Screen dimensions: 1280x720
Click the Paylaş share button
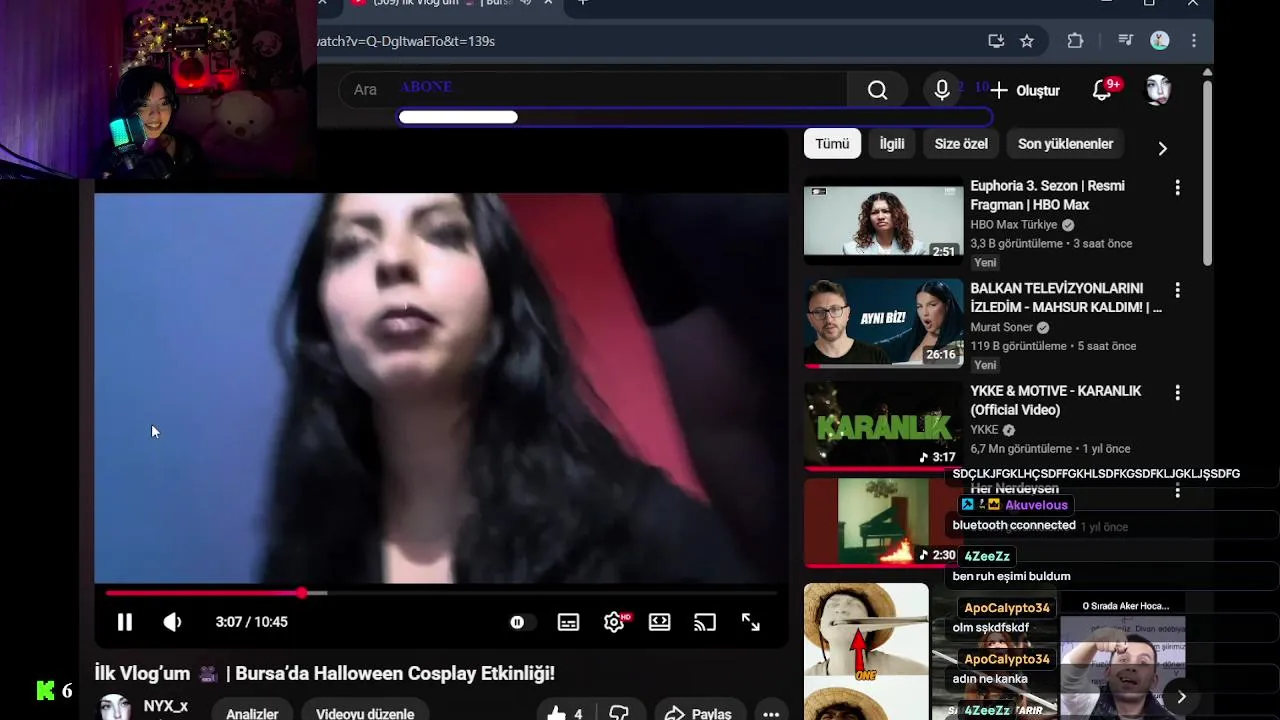coord(699,713)
